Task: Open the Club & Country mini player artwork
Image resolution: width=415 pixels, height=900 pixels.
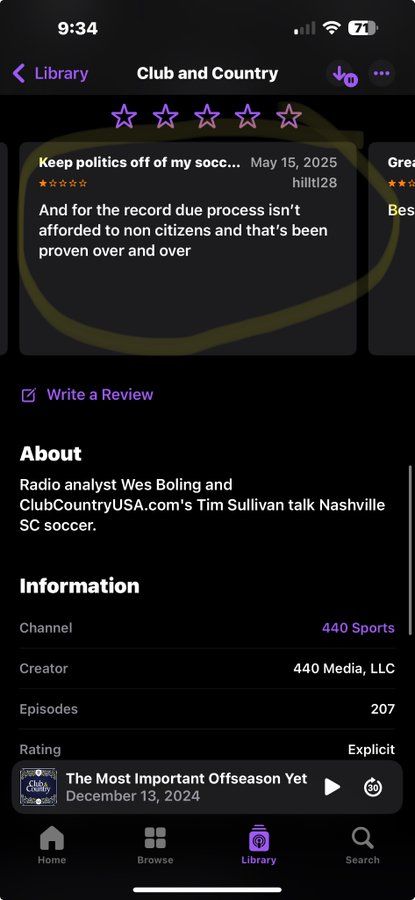Action: point(38,786)
